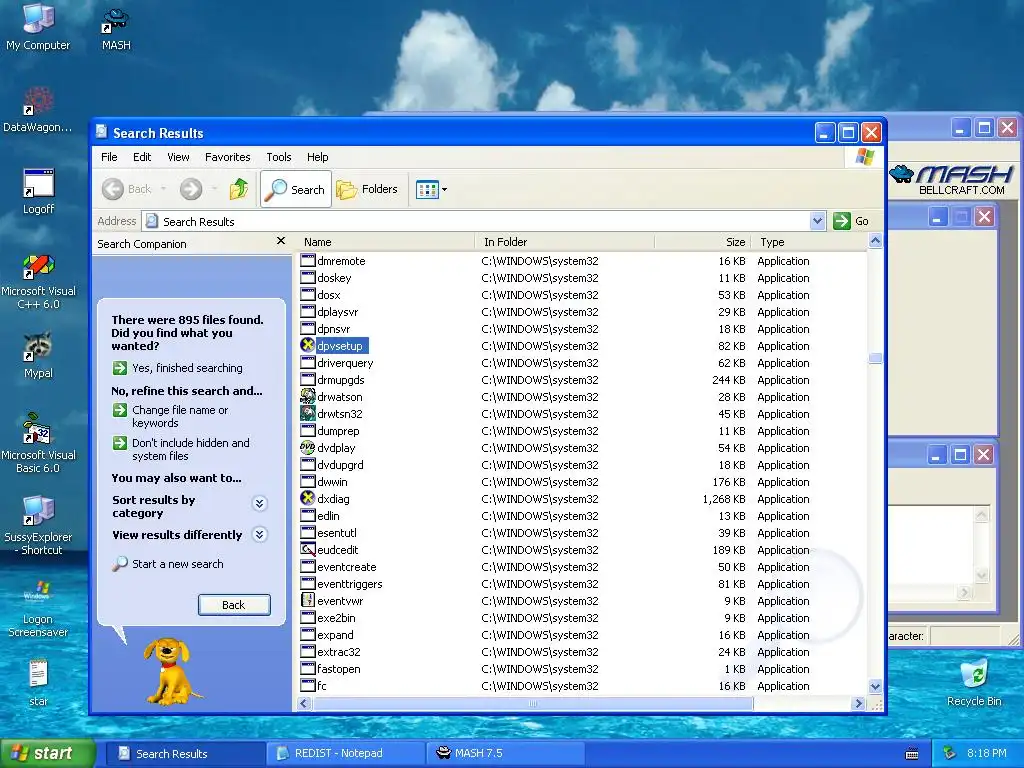The image size is (1024, 768).
Task: Click the Forward navigation arrow in toolbar
Action: click(191, 189)
